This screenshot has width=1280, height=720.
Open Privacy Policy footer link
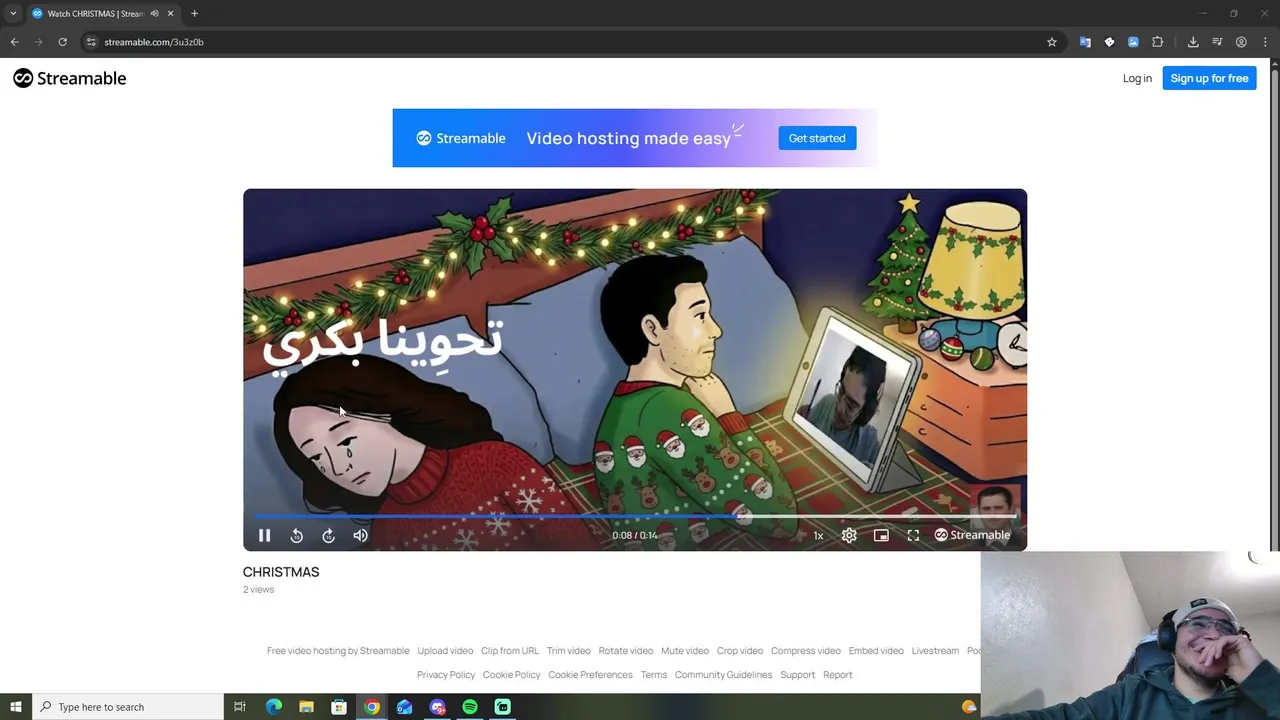(446, 675)
